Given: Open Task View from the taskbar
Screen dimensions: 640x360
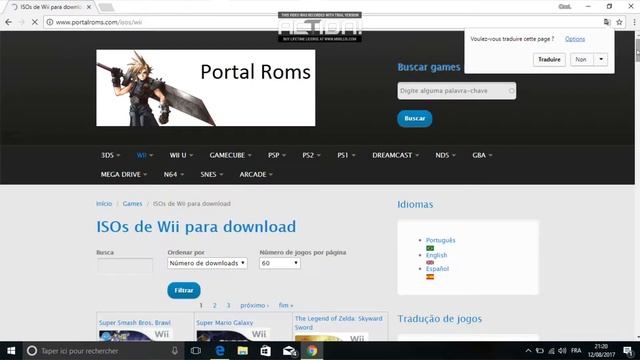Looking at the screenshot, I should point(196,351).
